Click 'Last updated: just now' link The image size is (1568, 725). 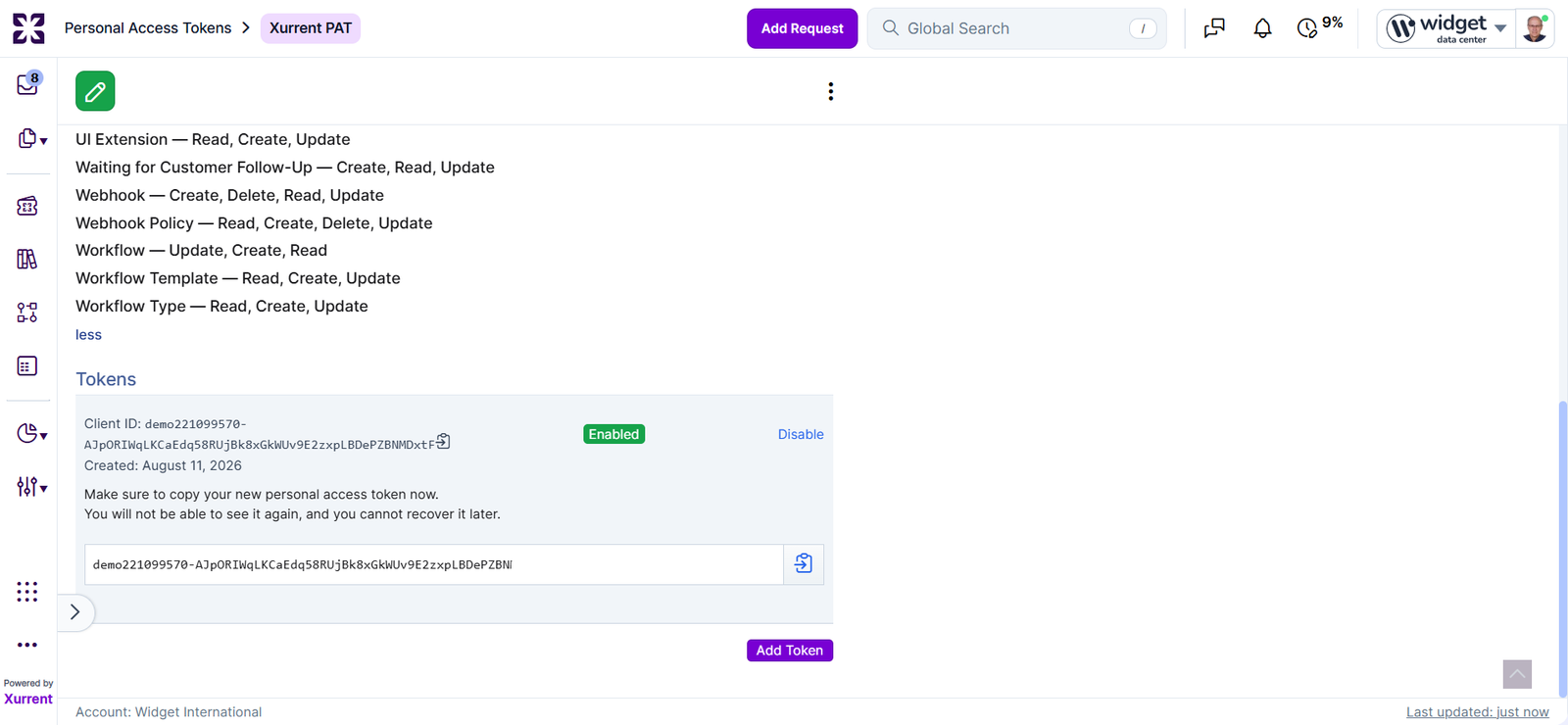(x=1478, y=712)
